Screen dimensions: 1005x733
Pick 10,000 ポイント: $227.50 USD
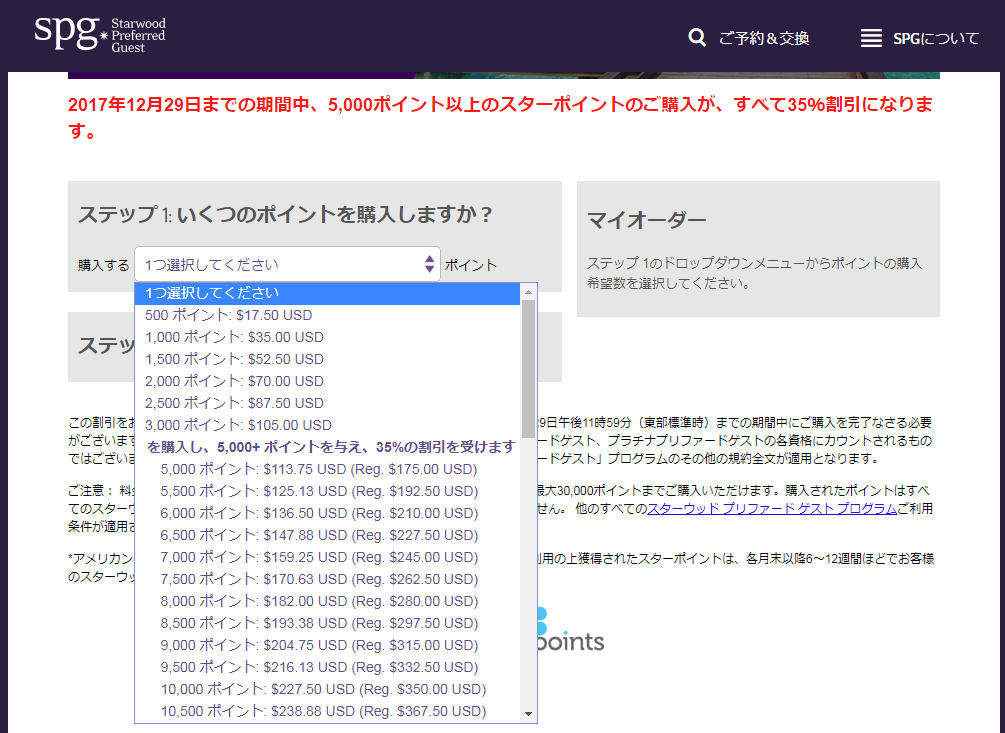tap(327, 689)
